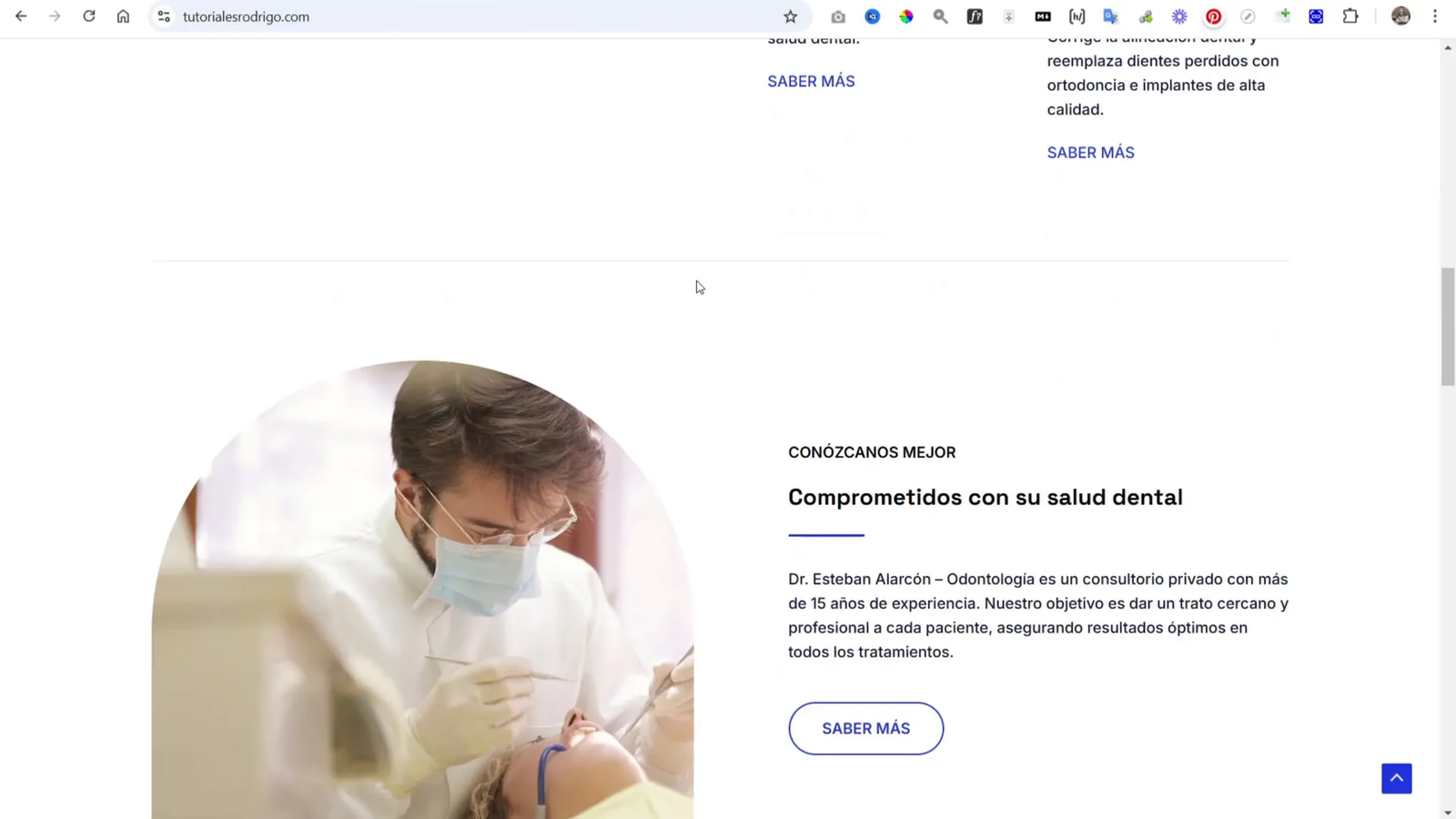Reload the current page

tap(88, 16)
